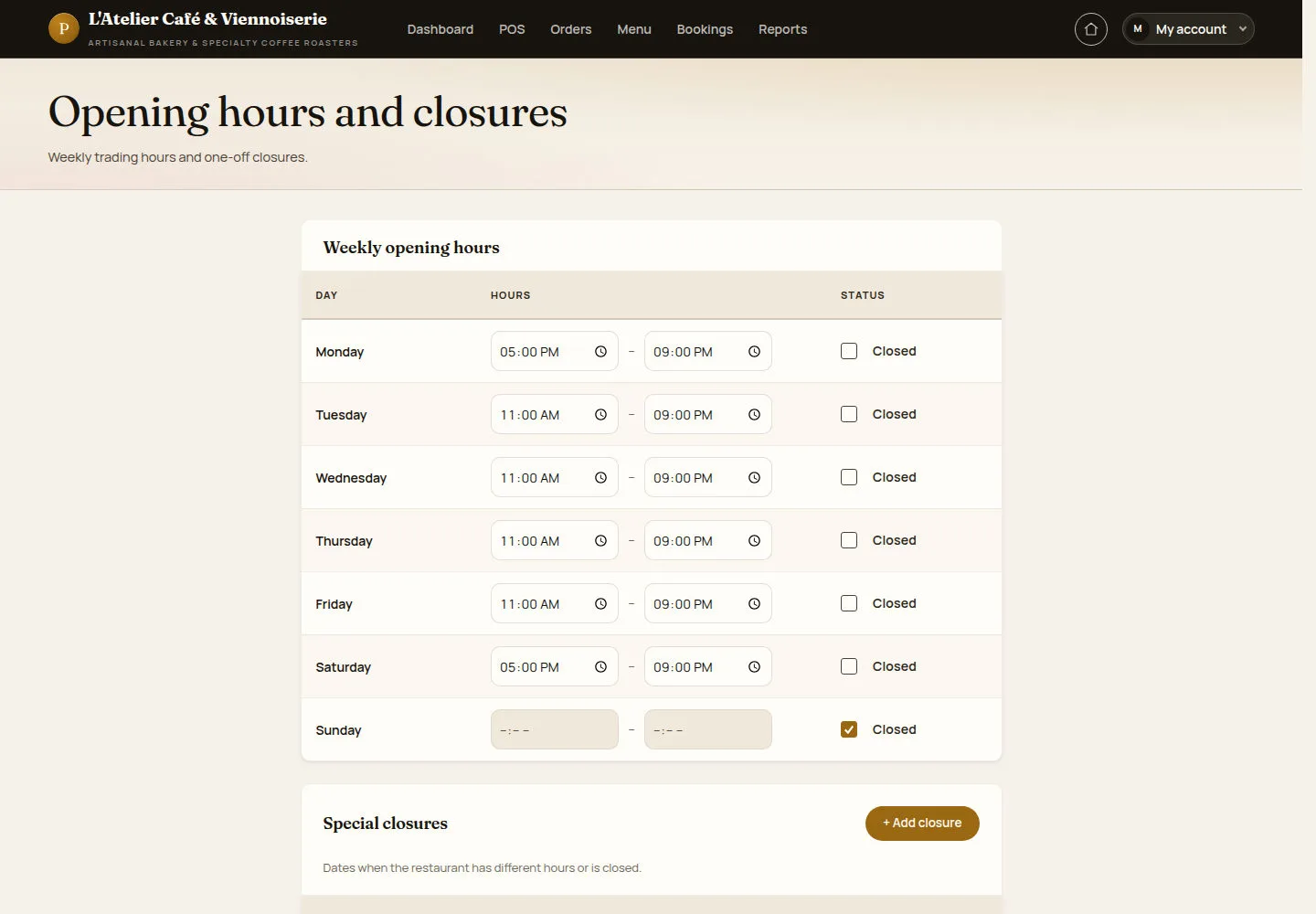
Task: Click the Add closure button
Action: [922, 823]
